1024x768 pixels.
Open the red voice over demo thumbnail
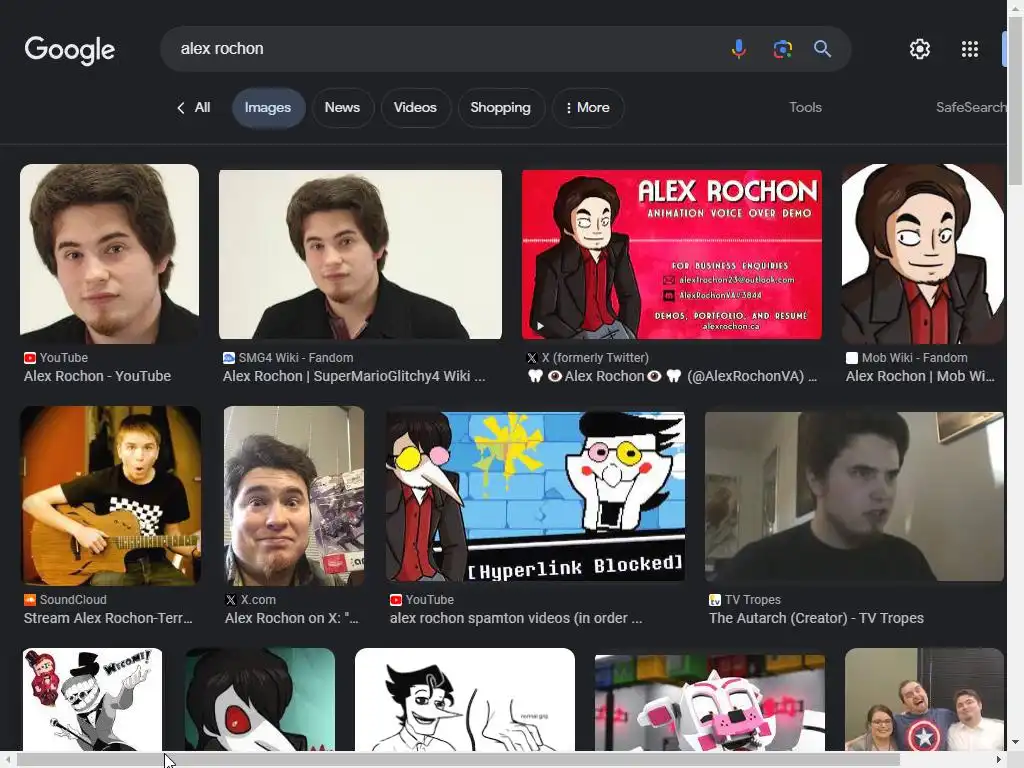[x=672, y=254]
